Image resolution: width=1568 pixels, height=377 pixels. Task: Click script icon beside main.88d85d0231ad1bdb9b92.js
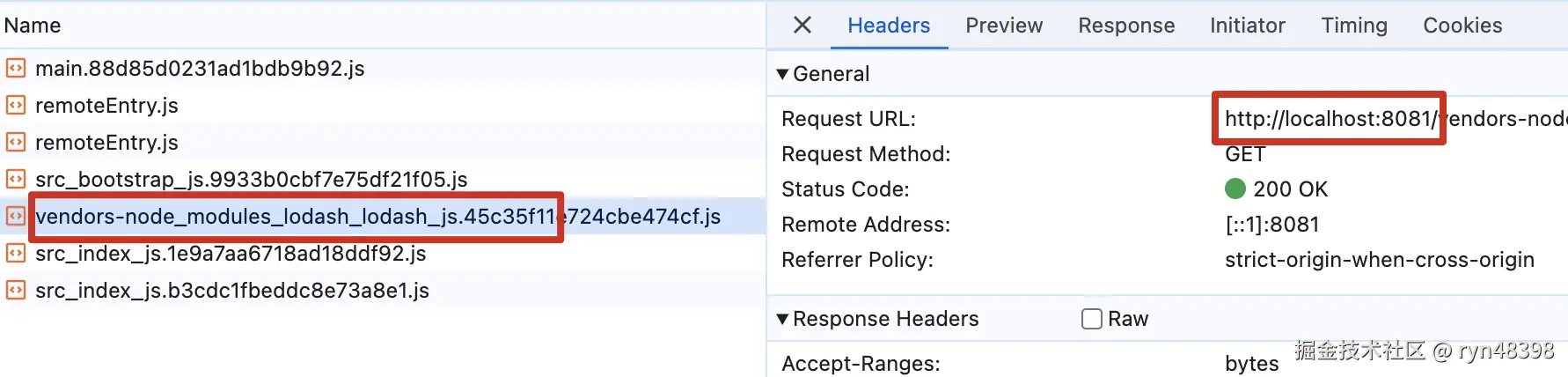coord(16,69)
